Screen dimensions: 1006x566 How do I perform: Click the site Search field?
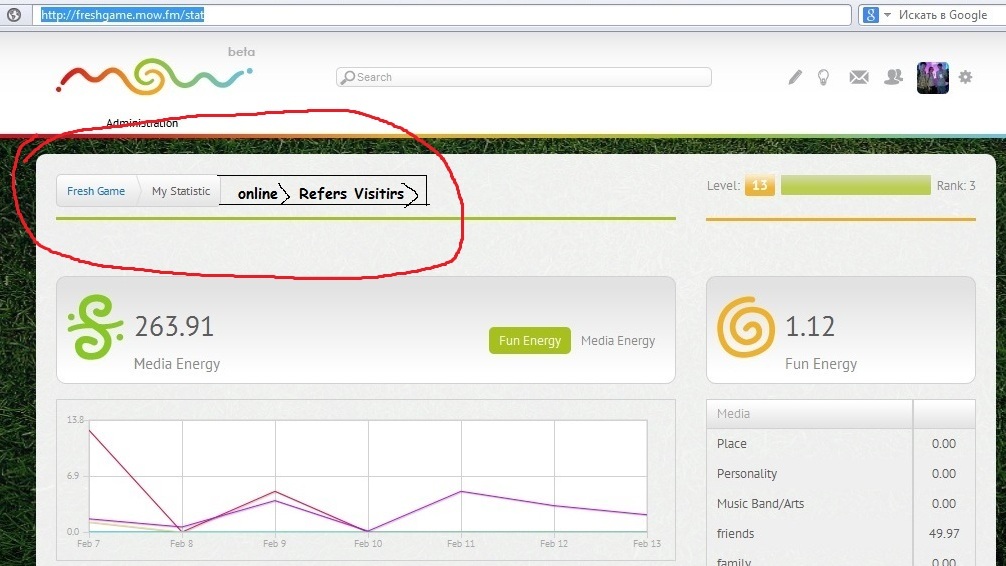(524, 77)
